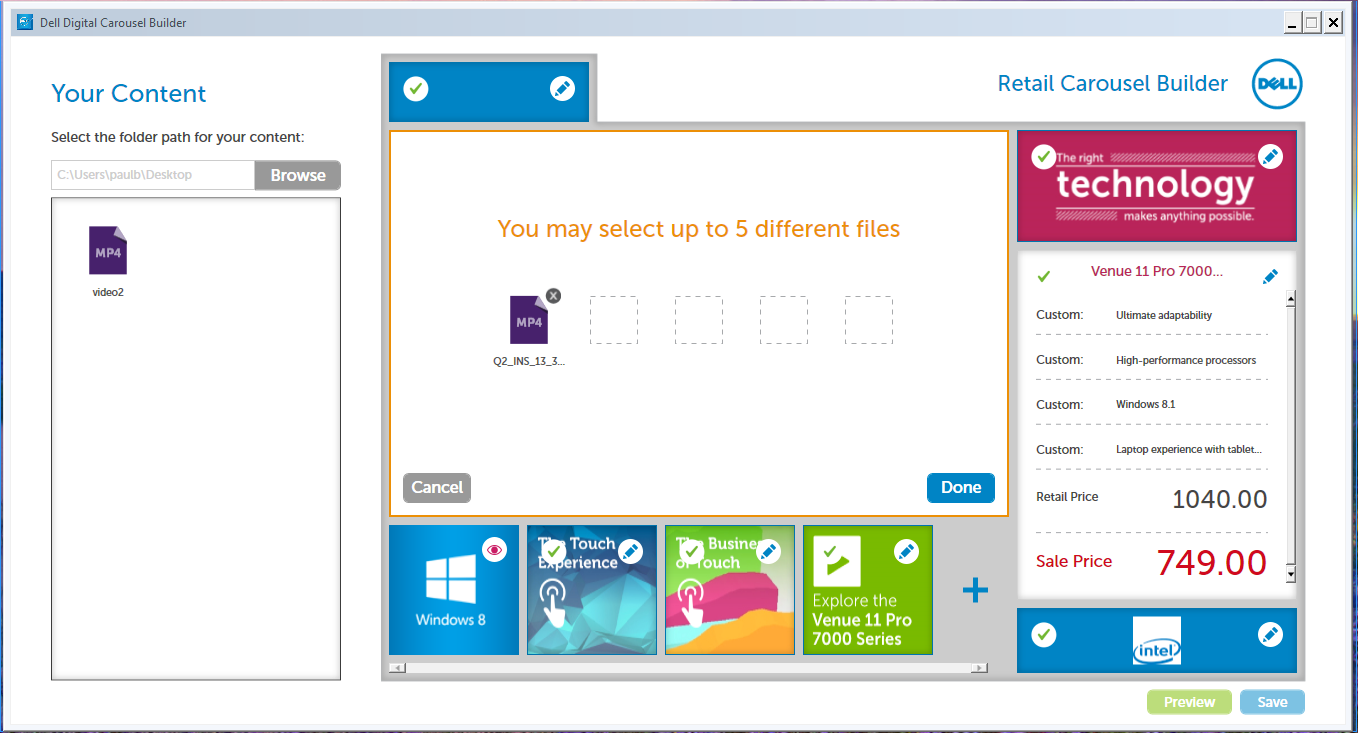
Task: Click the Dell logo in the header
Action: pos(1278,84)
